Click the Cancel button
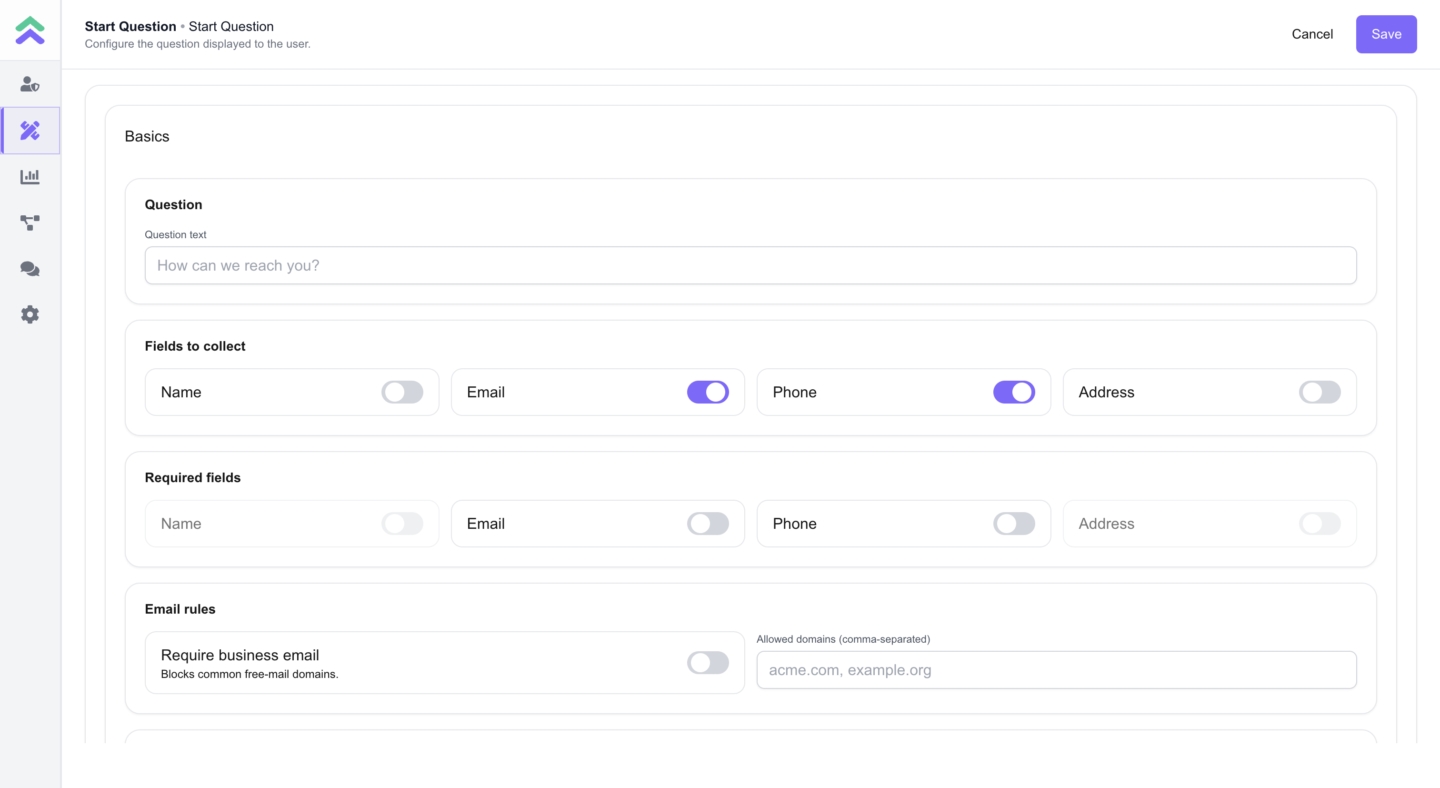Screen dimensions: 1440x788 coord(1312,34)
